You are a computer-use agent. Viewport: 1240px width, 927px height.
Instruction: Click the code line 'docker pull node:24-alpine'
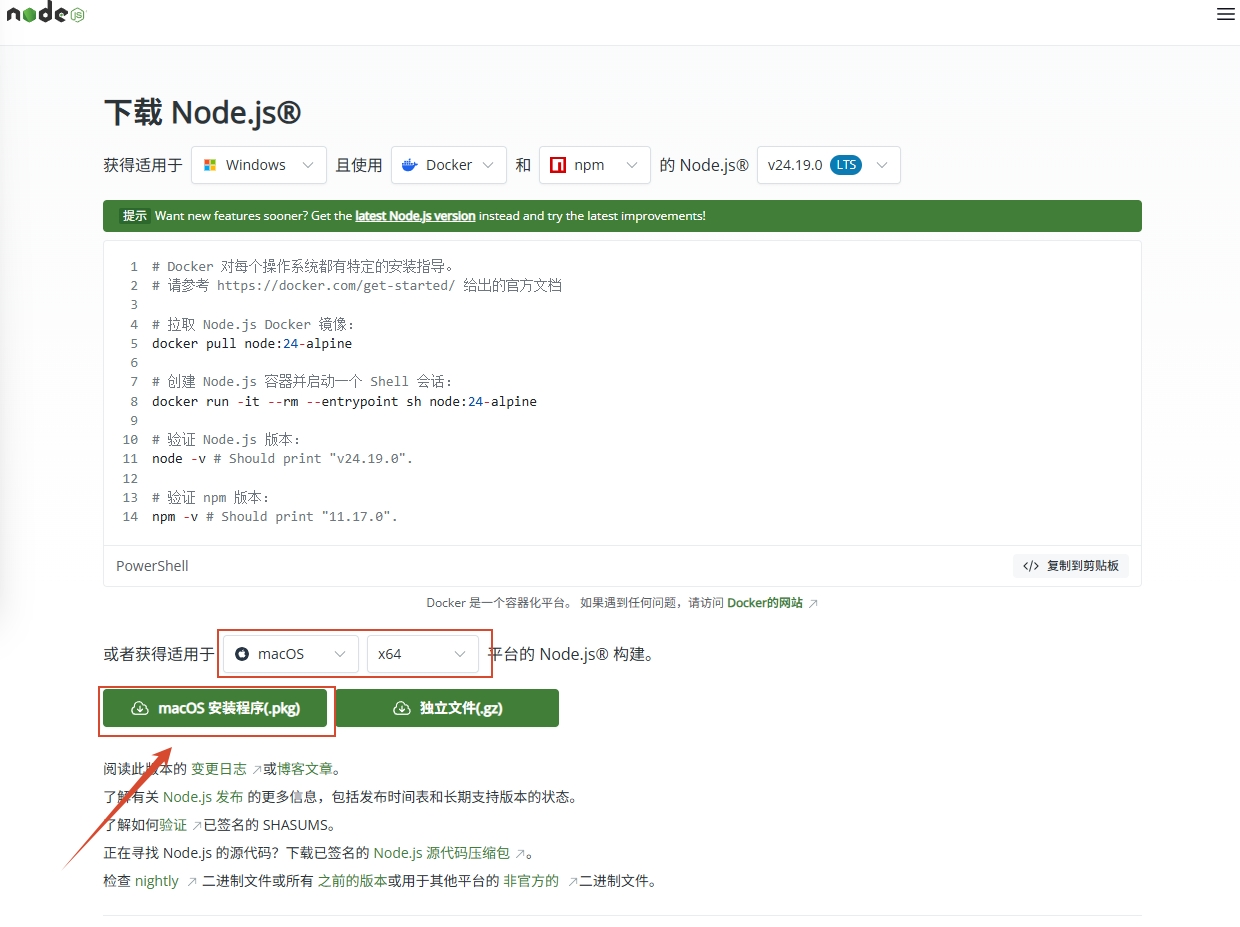pos(252,343)
